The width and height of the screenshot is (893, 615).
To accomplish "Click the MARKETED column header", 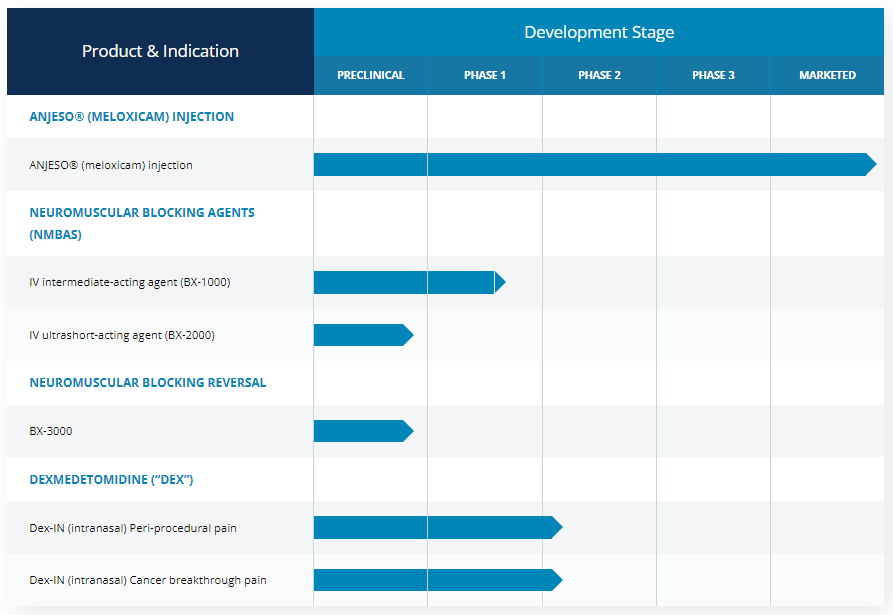I will (827, 75).
